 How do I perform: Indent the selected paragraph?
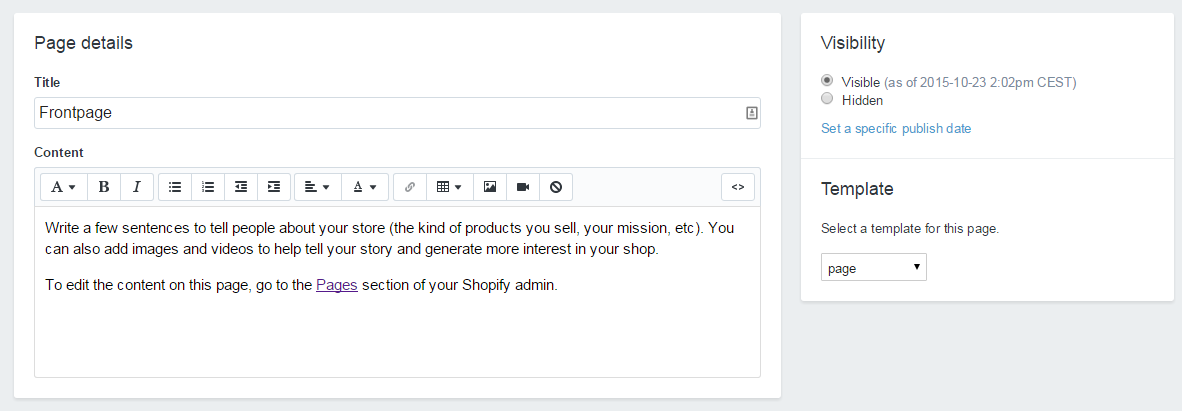coord(274,187)
